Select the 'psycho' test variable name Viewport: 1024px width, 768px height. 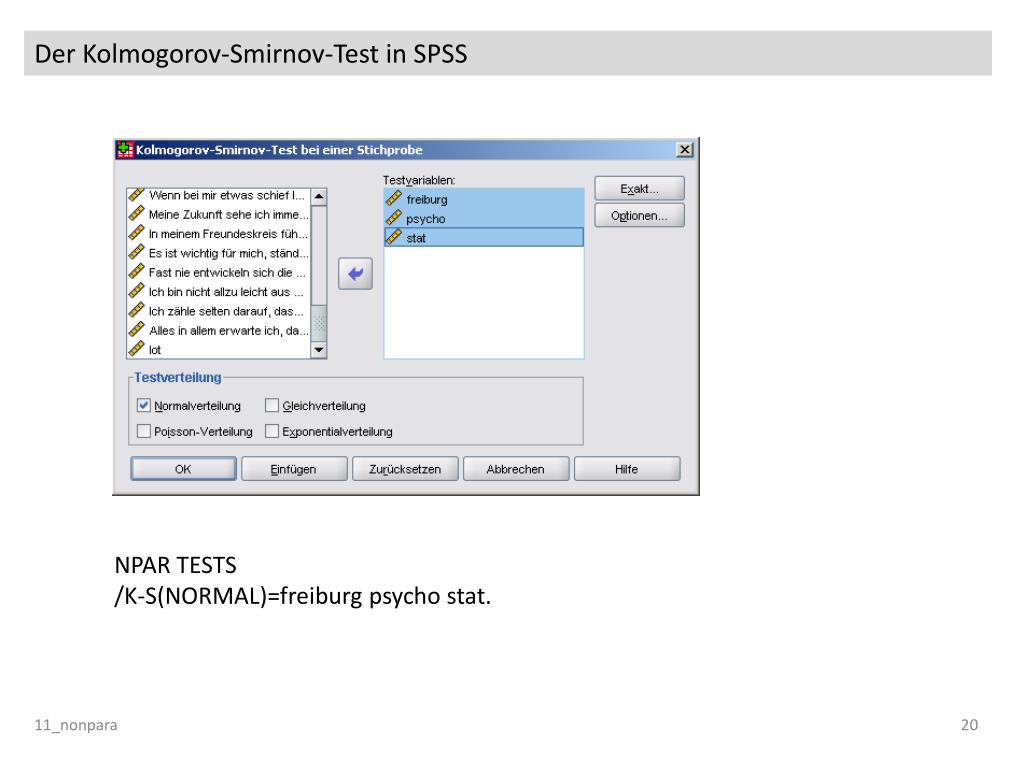pos(426,219)
